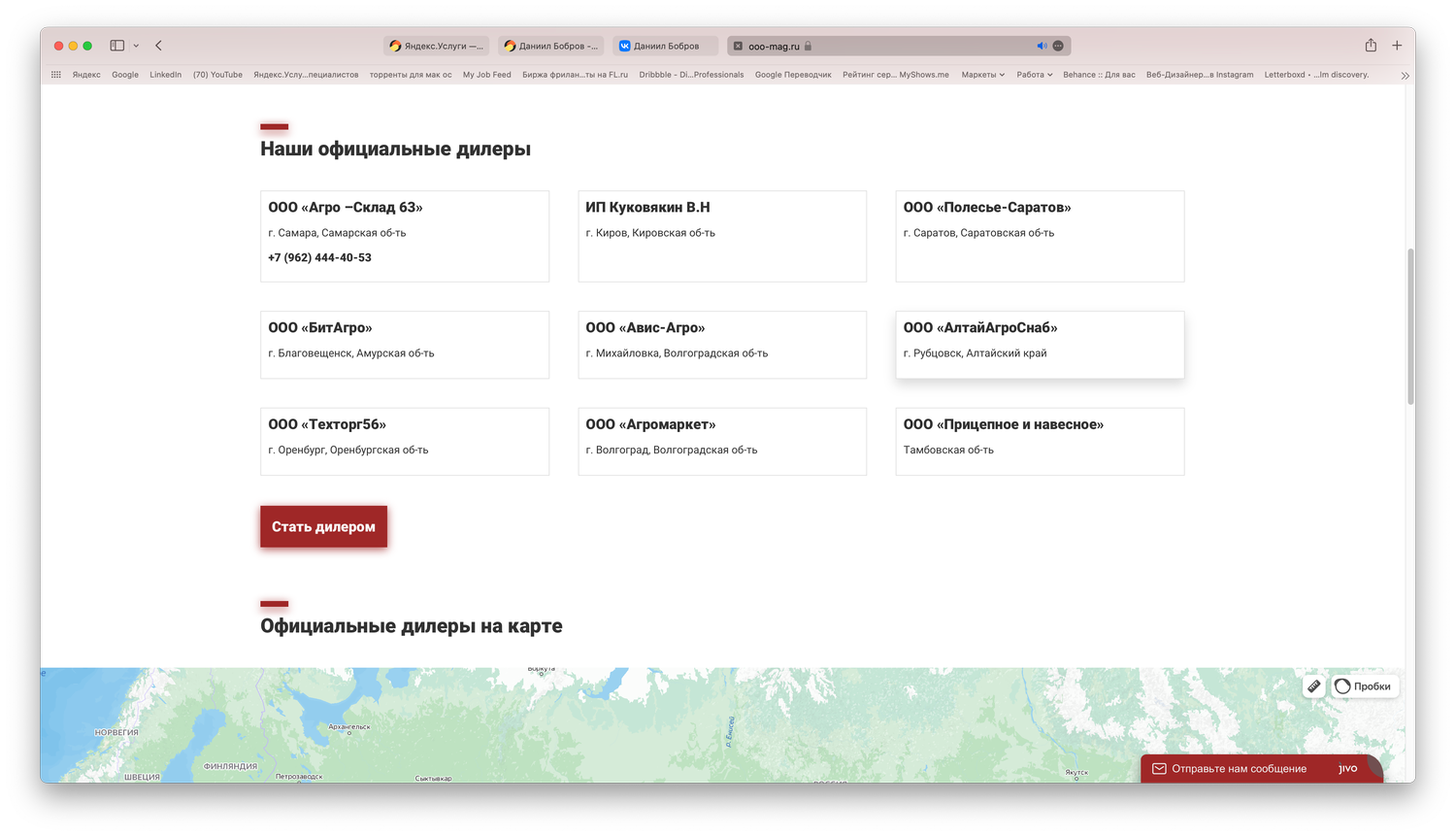Select the ООО «Прицепное и навесное» dealer card

1040,442
